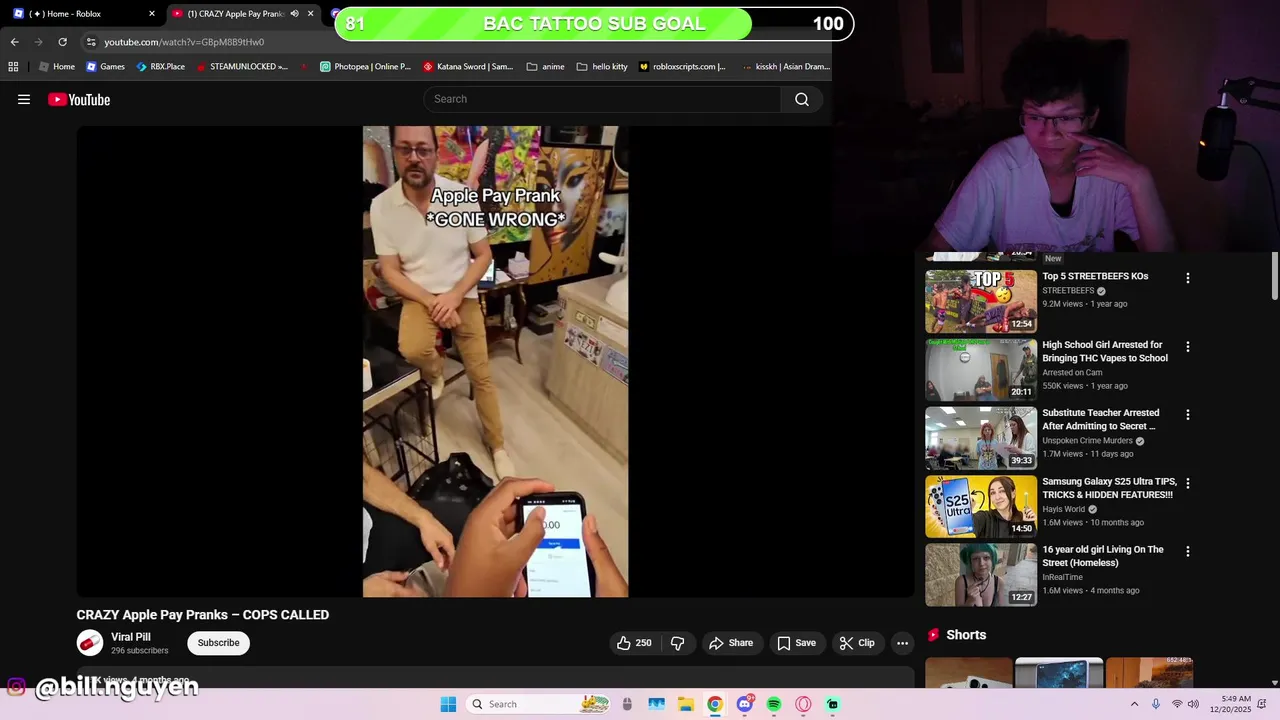This screenshot has height=720, width=1280.
Task: View site information icon in address bar
Action: pyautogui.click(x=91, y=42)
